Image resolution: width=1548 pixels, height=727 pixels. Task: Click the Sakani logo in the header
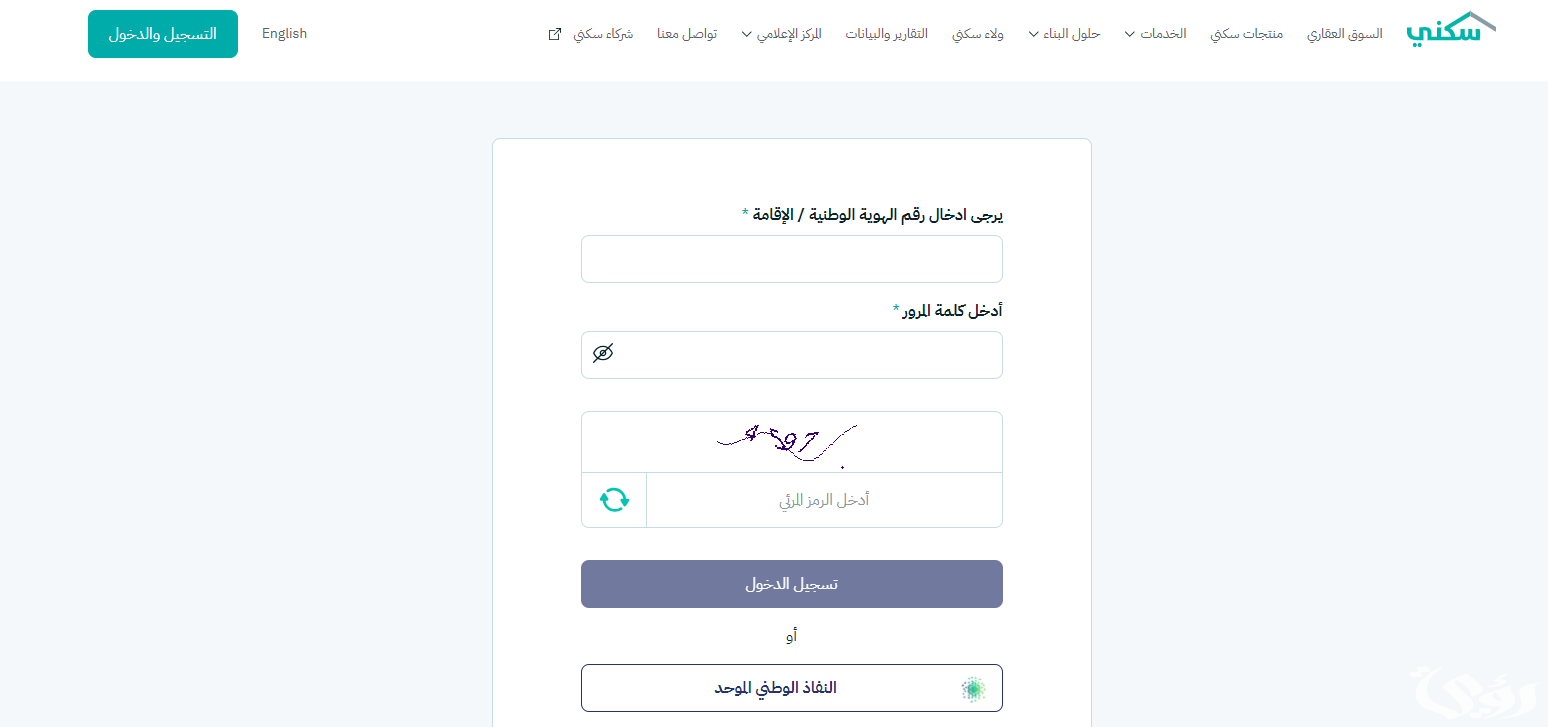tap(1451, 30)
